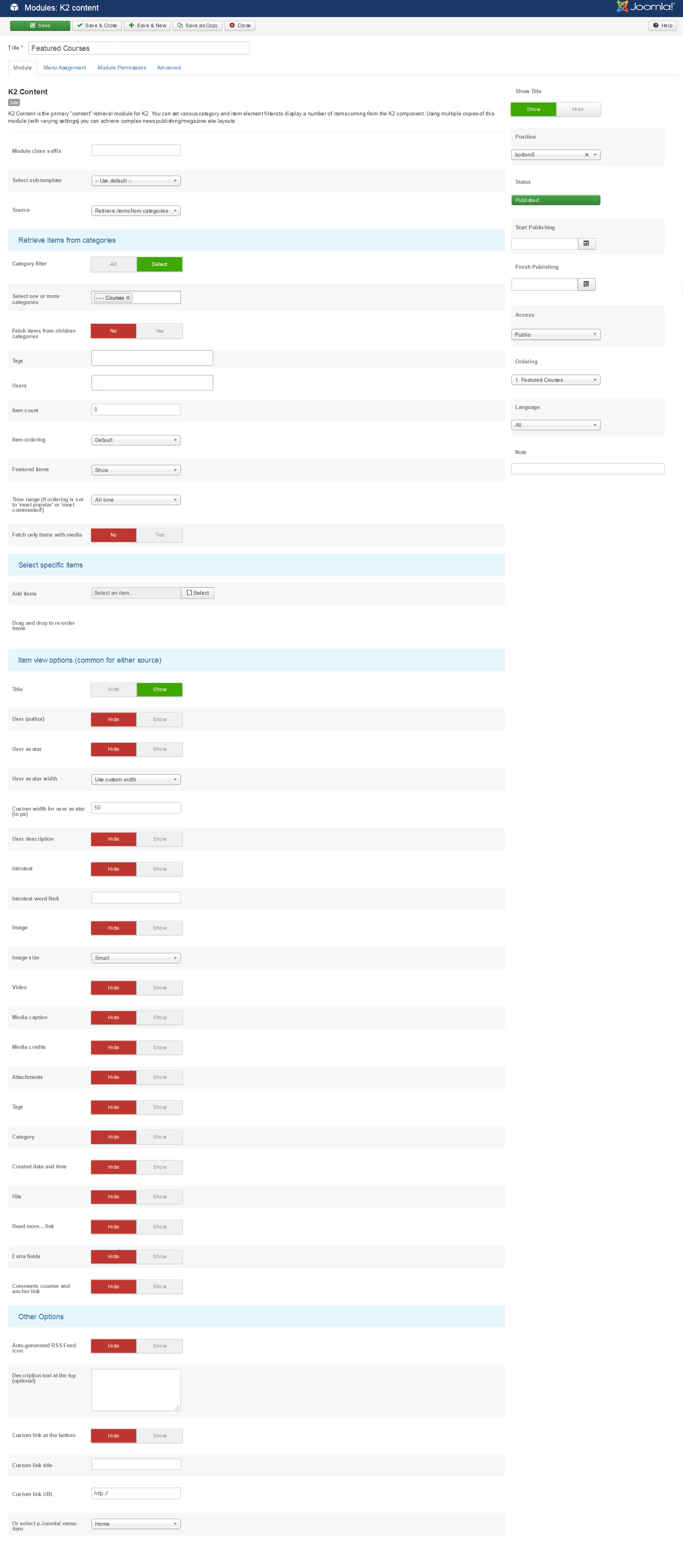Show the User avatar option
Viewport: 683px width, 1568px height.
pos(159,749)
